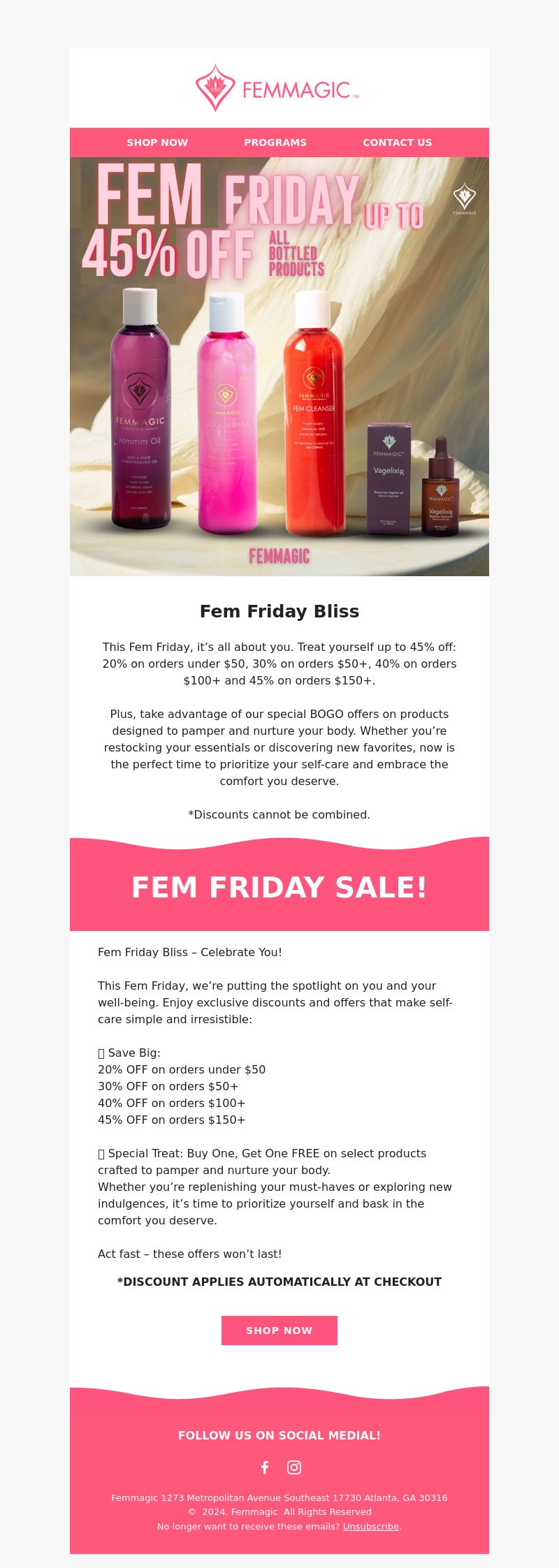
Task: Click the Unsubscribe link
Action: (x=370, y=1527)
